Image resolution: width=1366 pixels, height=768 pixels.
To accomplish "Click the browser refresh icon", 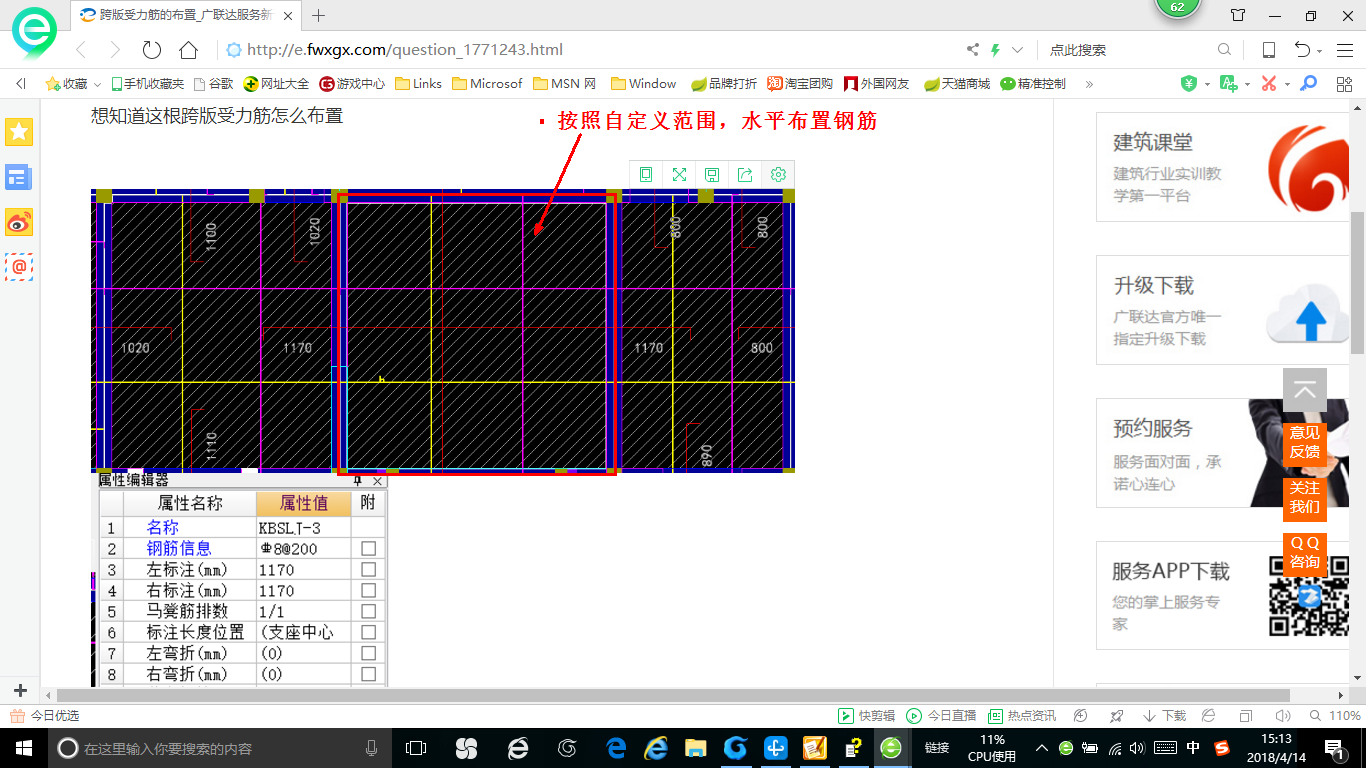I will (152, 50).
